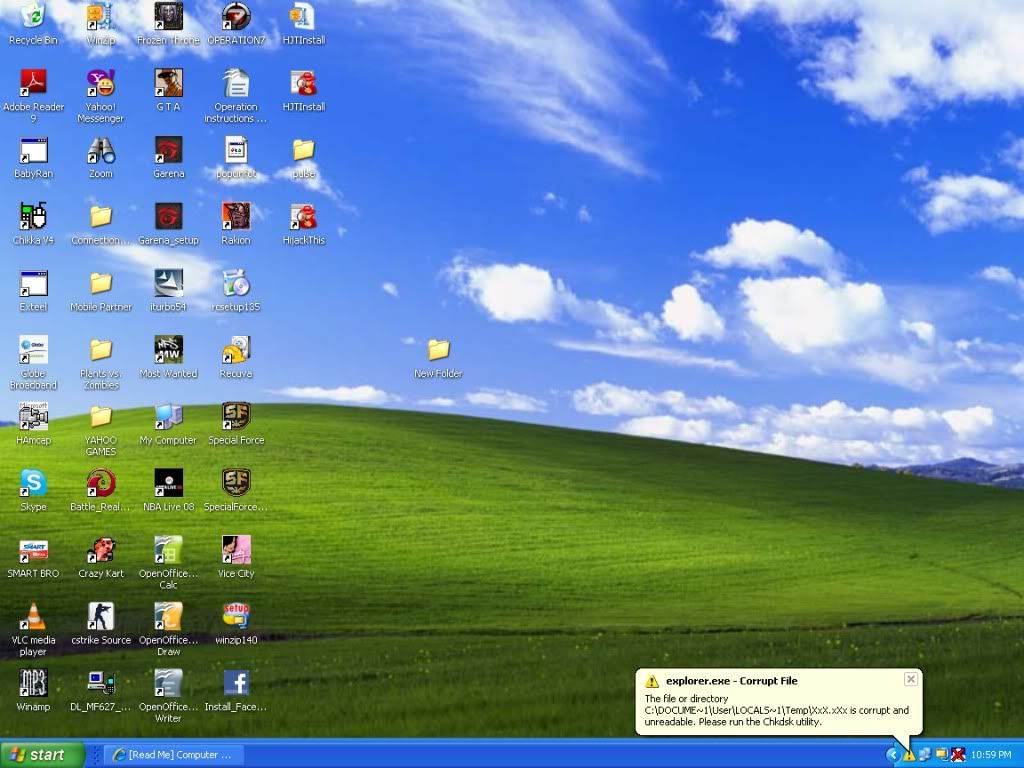Click the tray icon with red X
The image size is (1024, 768).
(x=958, y=755)
